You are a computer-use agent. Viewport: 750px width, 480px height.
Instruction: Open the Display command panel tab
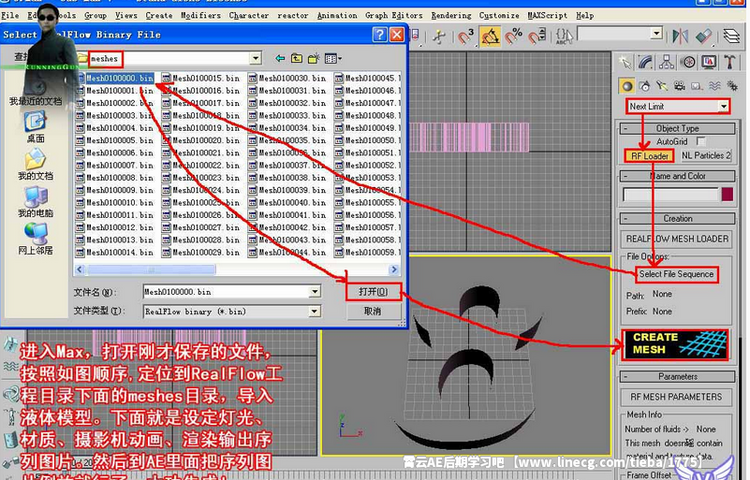click(x=709, y=62)
